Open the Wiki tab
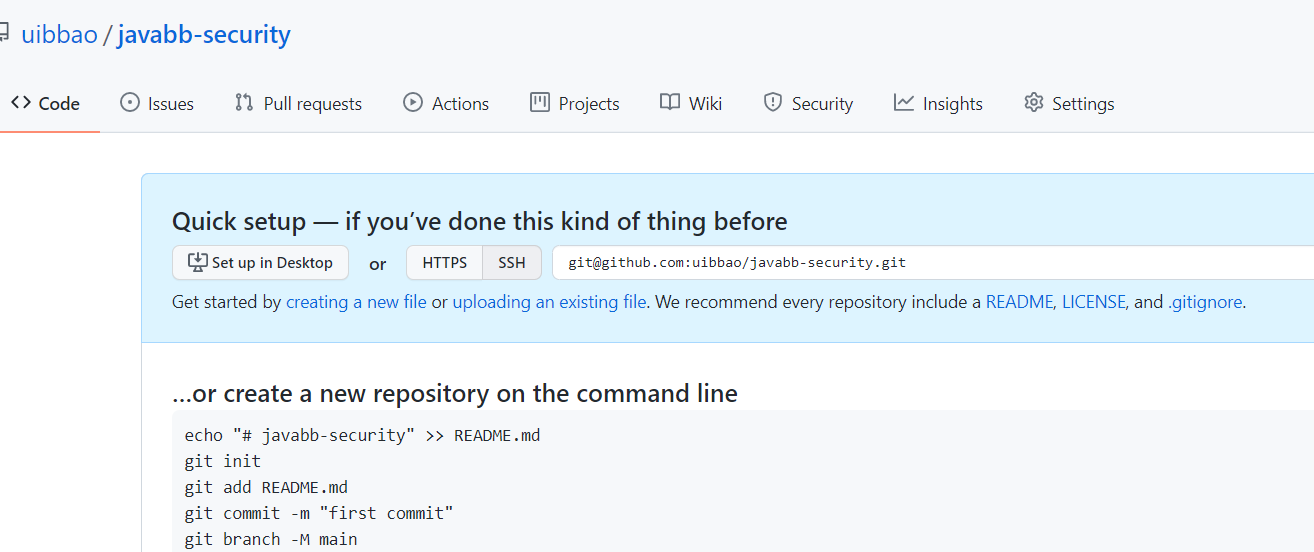Screen dimensions: 1314x552 coord(704,103)
